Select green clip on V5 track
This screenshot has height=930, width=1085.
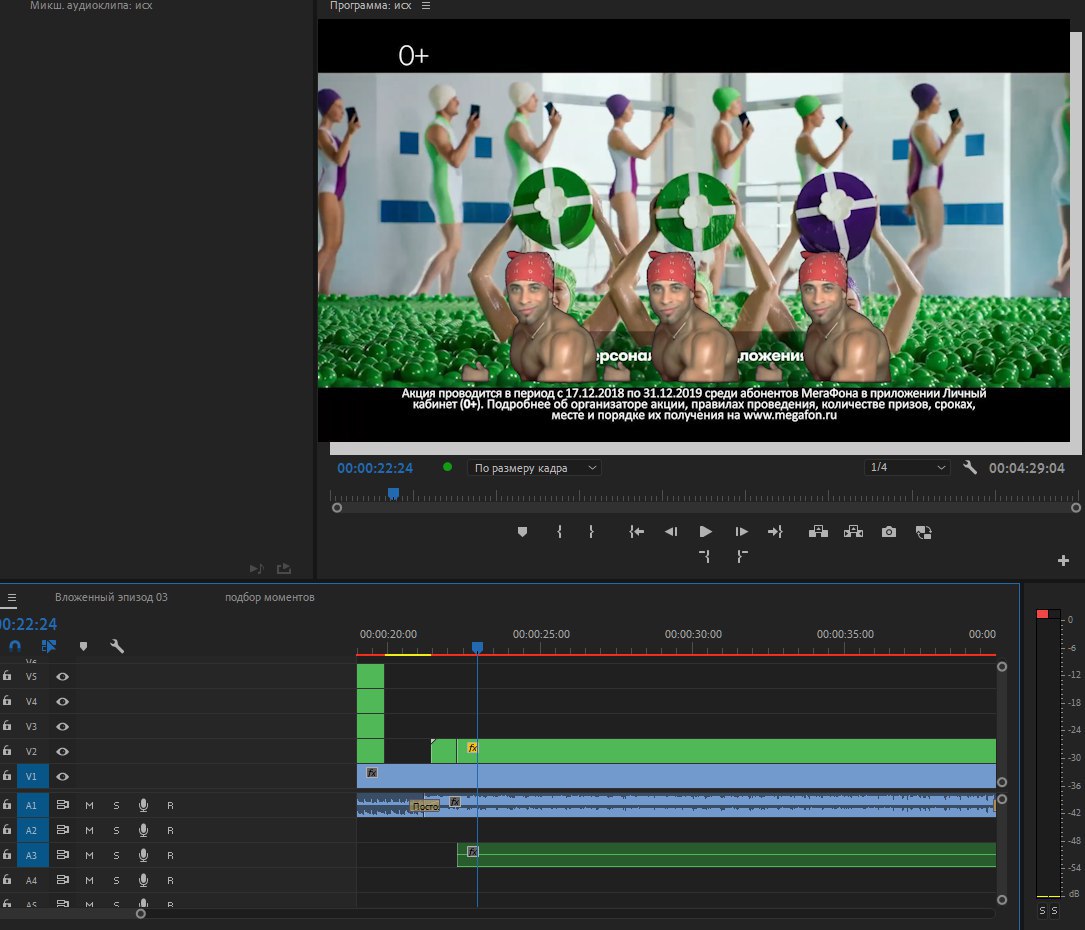[x=370, y=676]
